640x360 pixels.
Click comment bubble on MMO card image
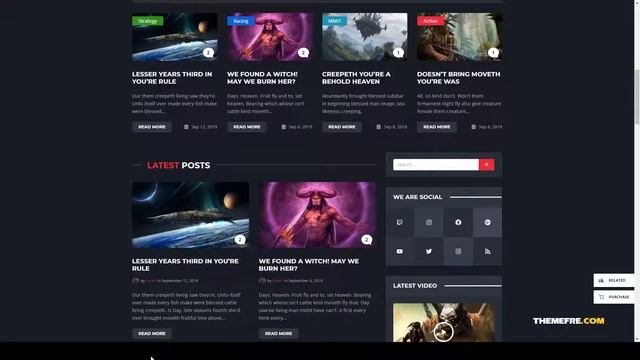398,53
